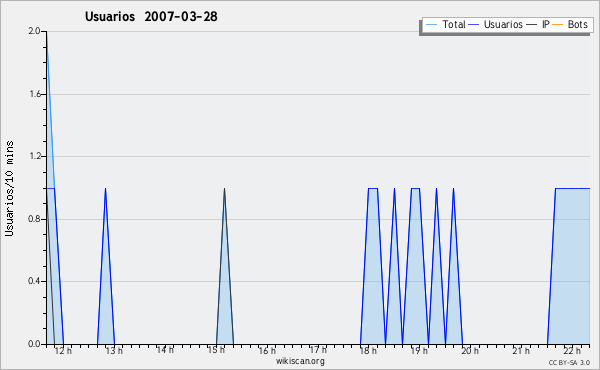This screenshot has height=370, width=600.
Task: Click the 16 h axis label
Action: point(267,350)
